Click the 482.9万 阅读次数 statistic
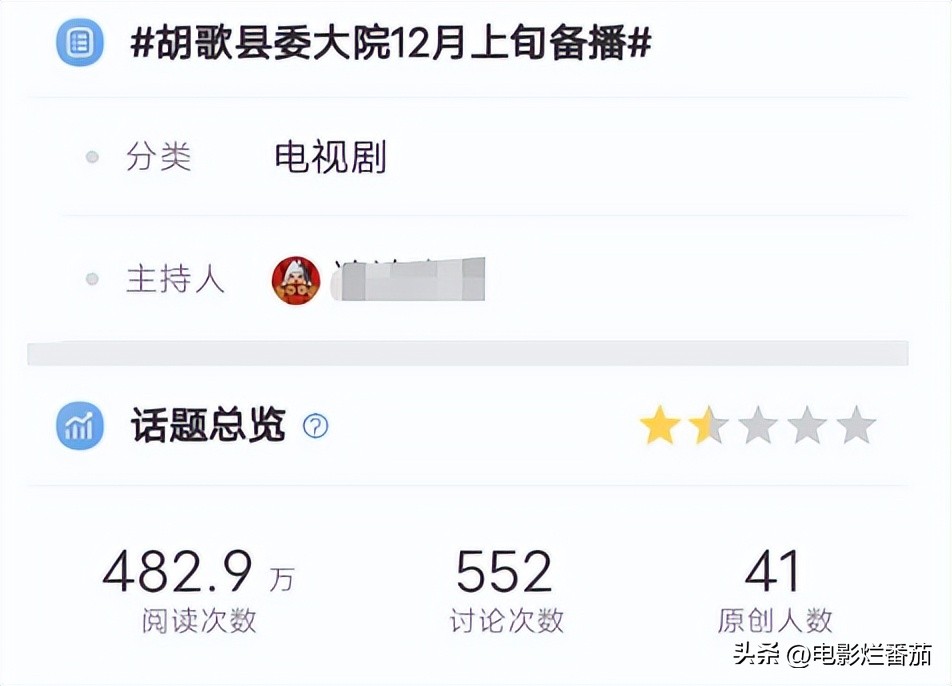The width and height of the screenshot is (952, 686). tap(199, 591)
